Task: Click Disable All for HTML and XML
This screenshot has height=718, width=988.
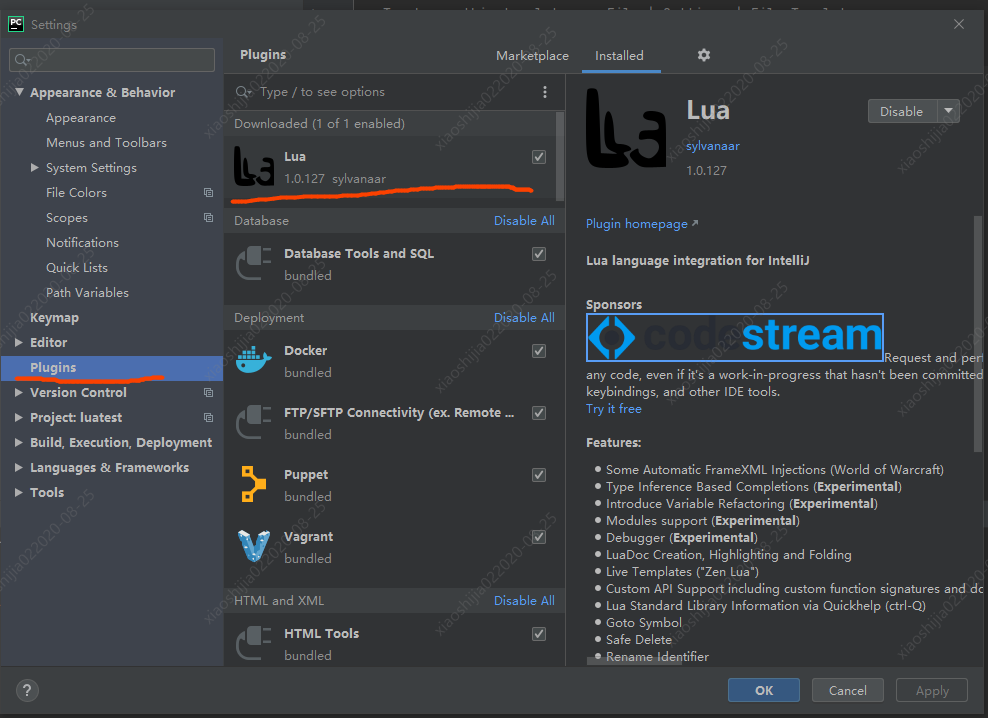Action: point(524,601)
